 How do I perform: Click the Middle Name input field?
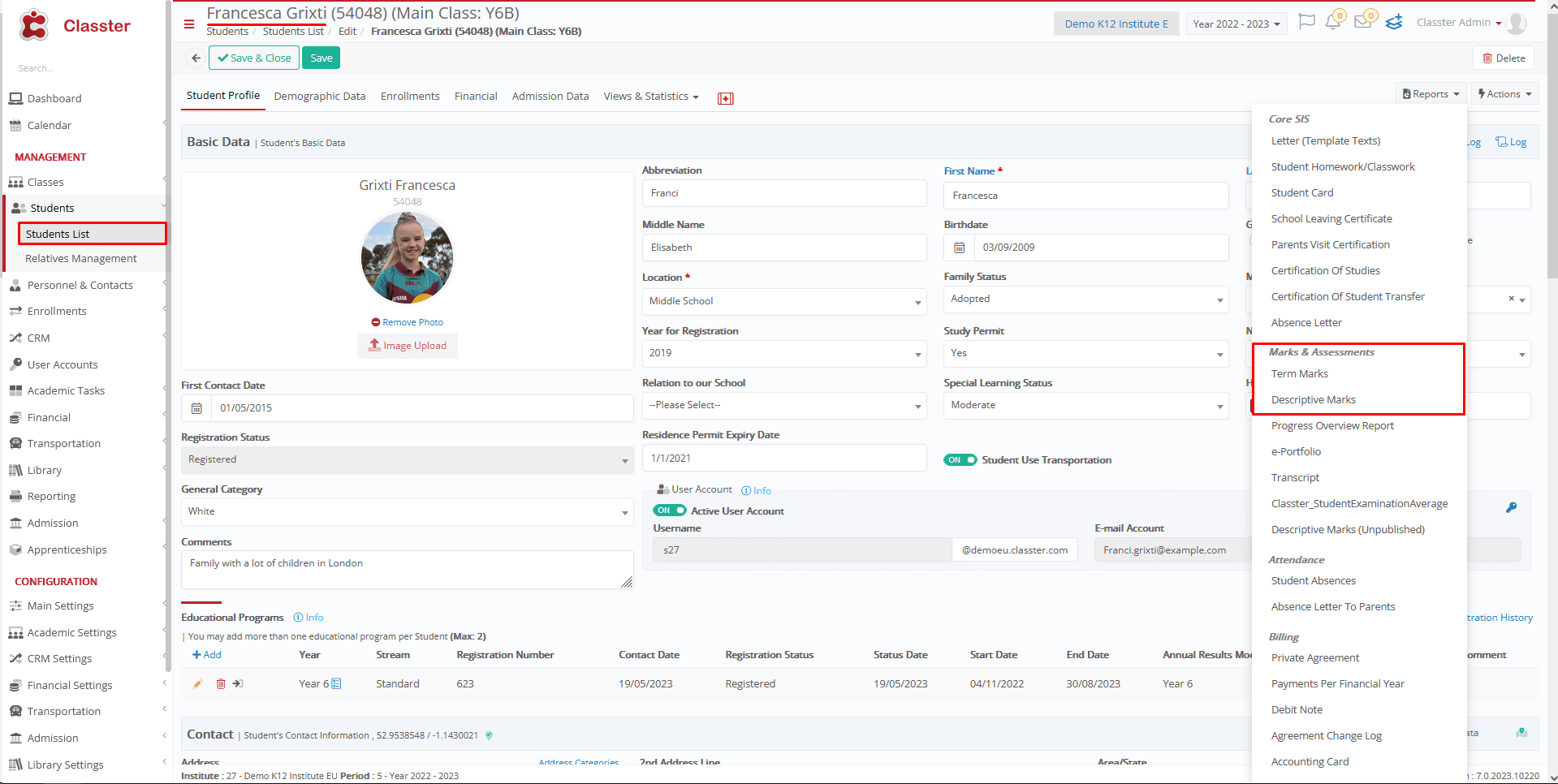coord(784,248)
